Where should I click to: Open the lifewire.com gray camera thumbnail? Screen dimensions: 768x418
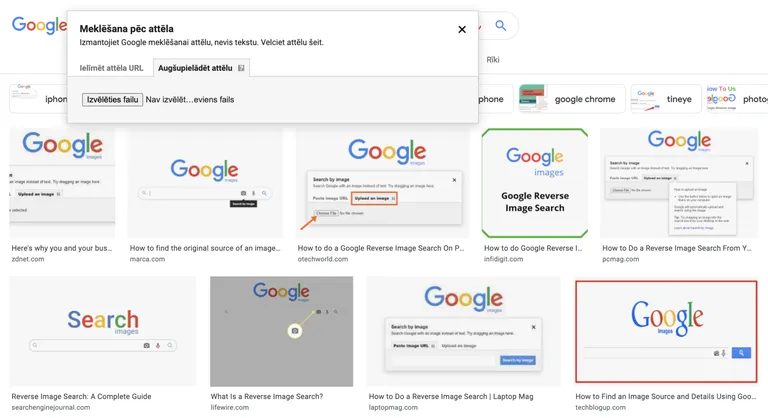coord(282,331)
